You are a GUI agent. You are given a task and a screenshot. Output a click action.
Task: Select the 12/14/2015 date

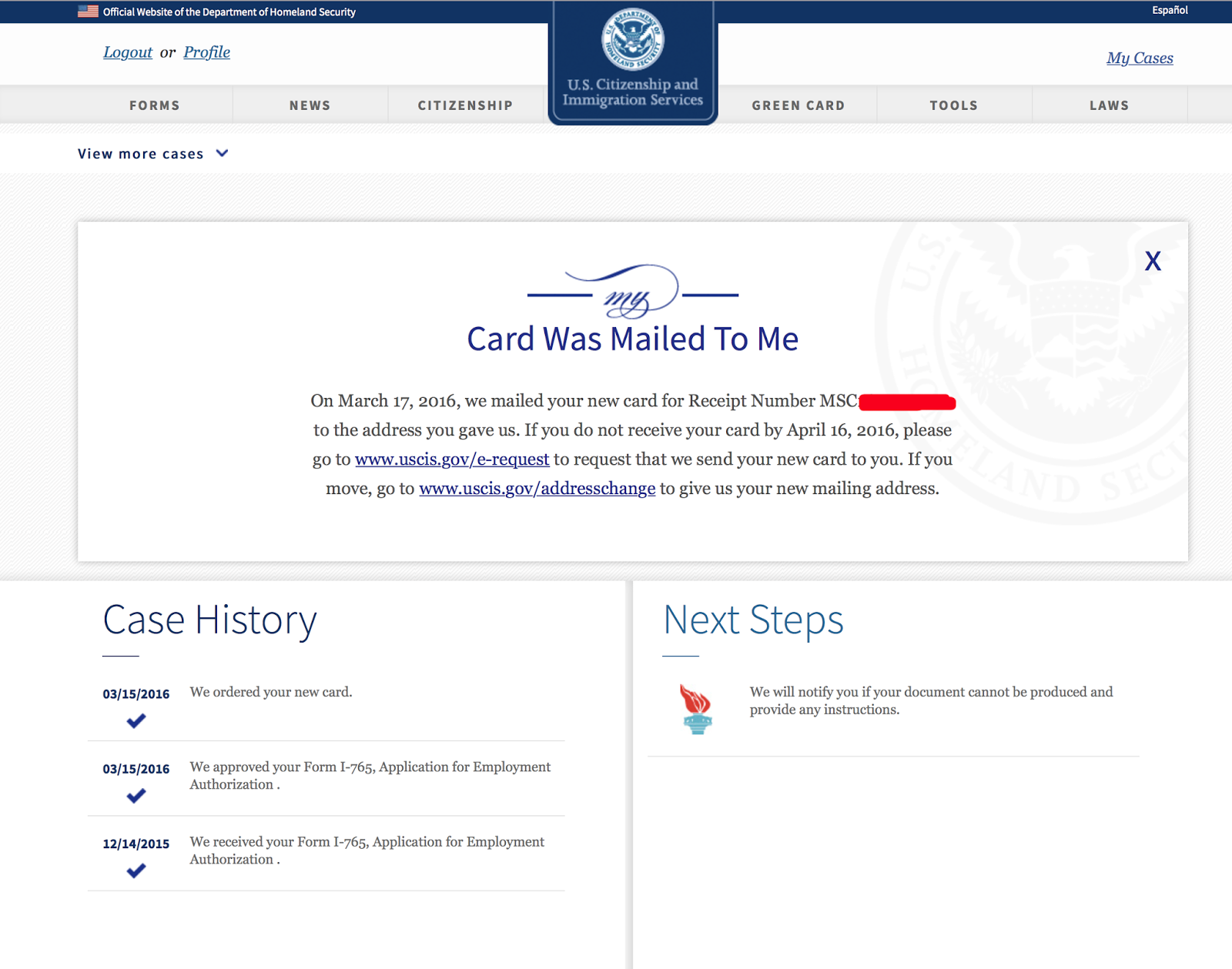pos(136,844)
